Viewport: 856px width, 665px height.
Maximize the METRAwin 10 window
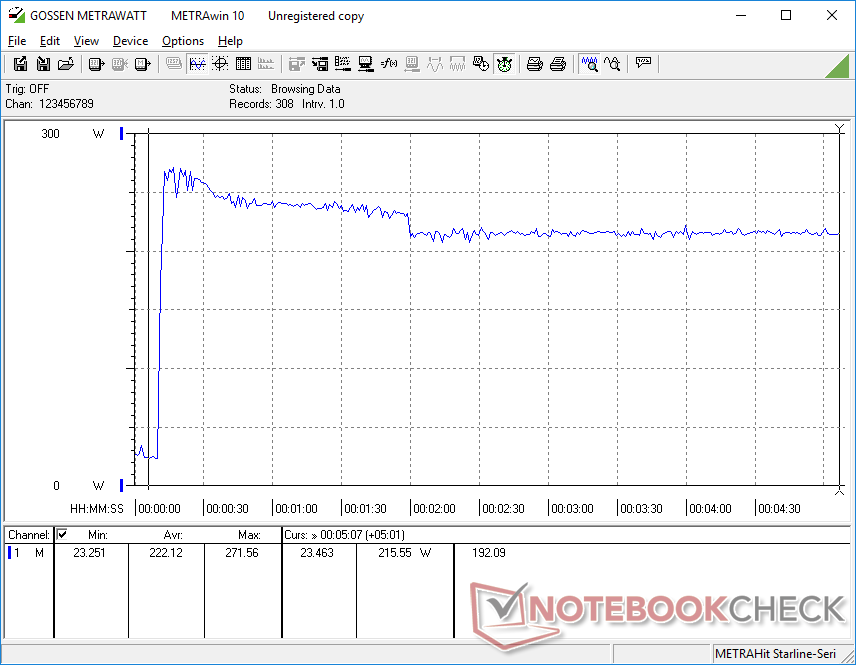point(786,15)
